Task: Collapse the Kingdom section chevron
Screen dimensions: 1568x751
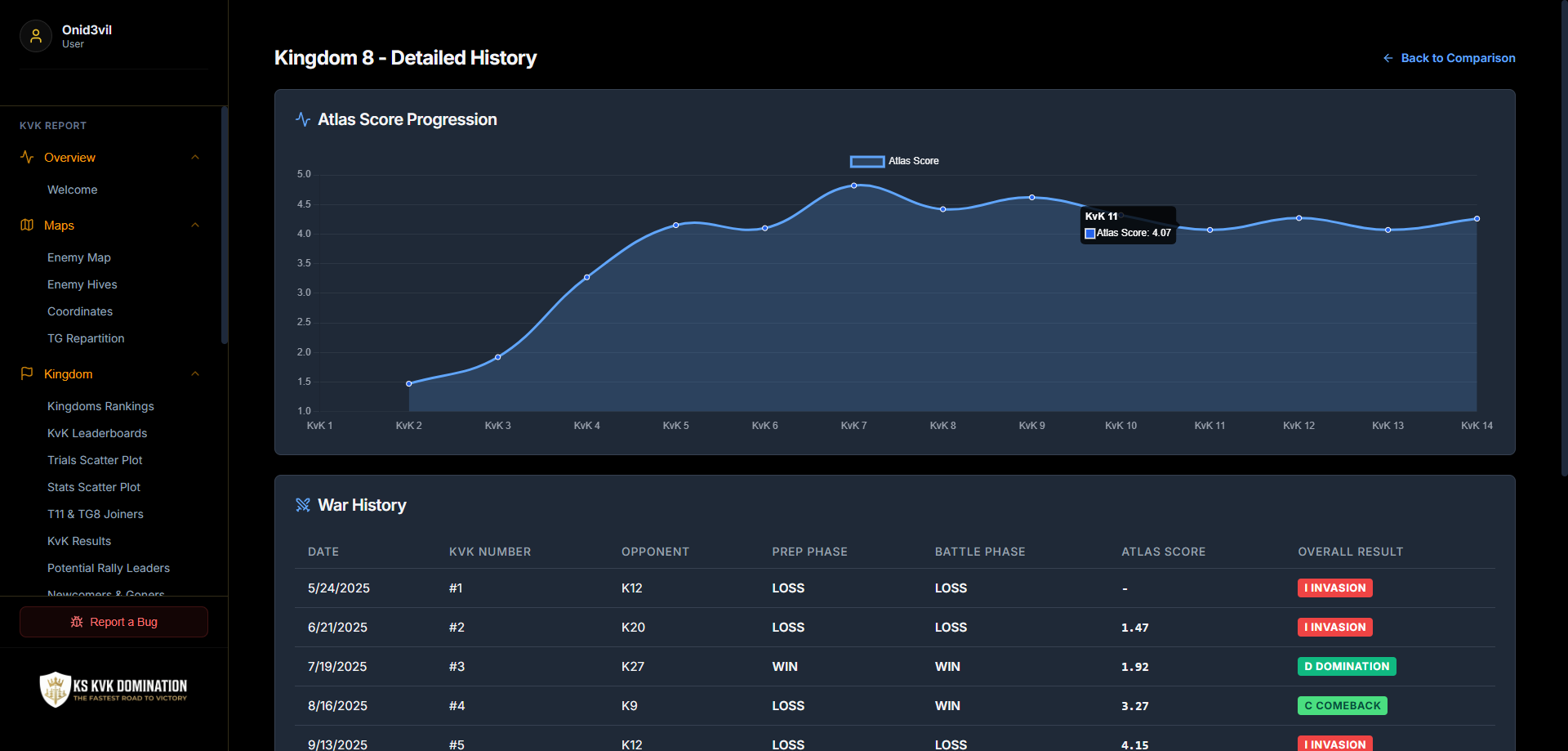Action: [x=195, y=373]
